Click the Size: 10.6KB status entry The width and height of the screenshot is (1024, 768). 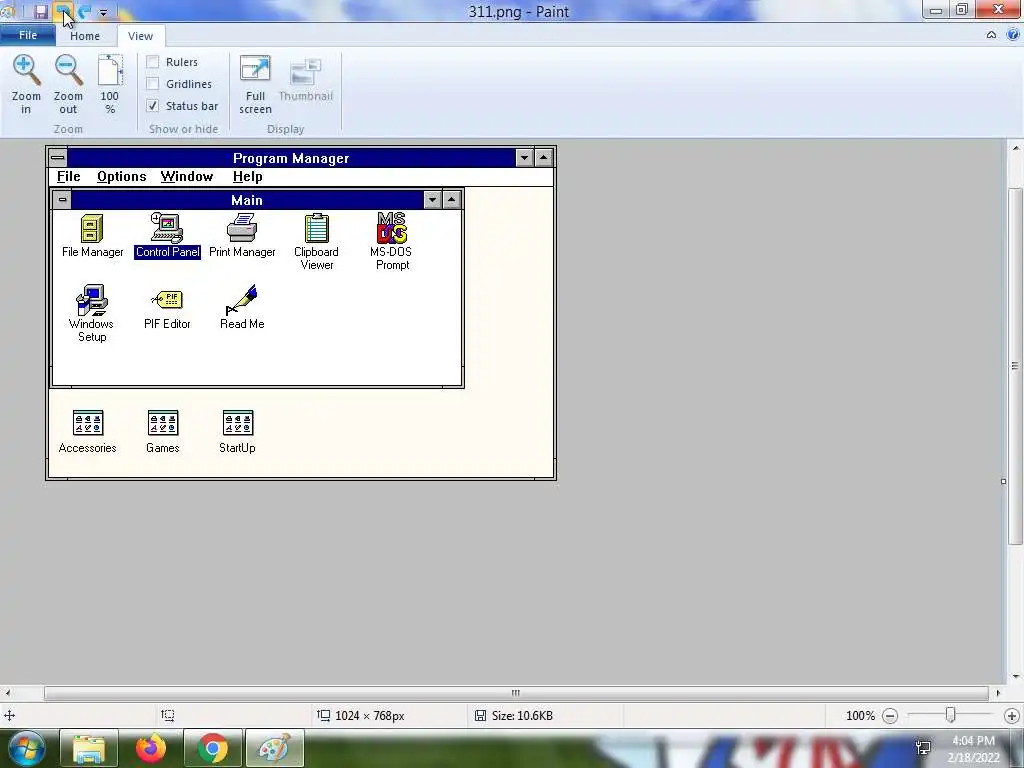pyautogui.click(x=514, y=716)
